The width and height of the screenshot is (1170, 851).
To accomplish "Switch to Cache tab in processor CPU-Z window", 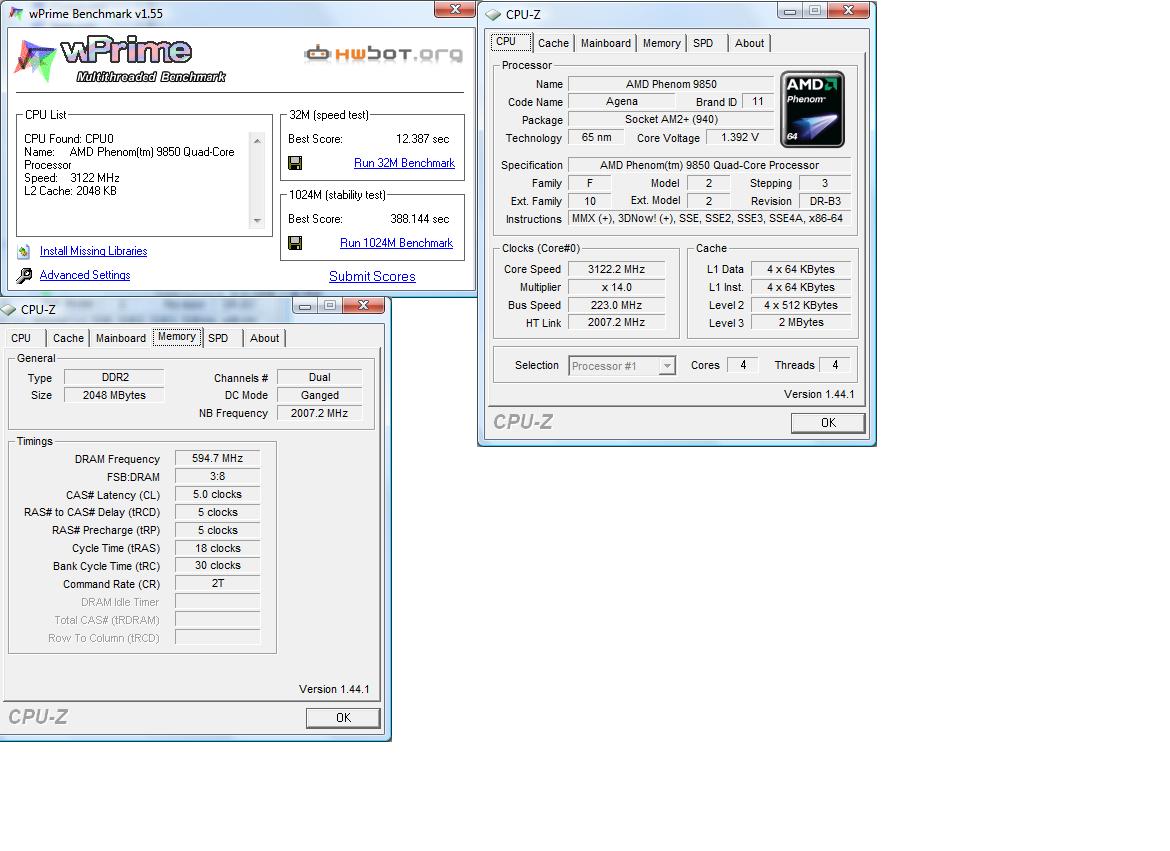I will point(554,43).
